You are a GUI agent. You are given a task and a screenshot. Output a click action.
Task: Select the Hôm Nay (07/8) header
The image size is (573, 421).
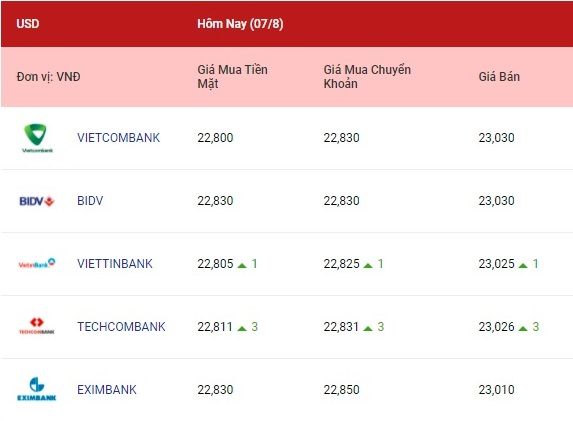tap(240, 24)
